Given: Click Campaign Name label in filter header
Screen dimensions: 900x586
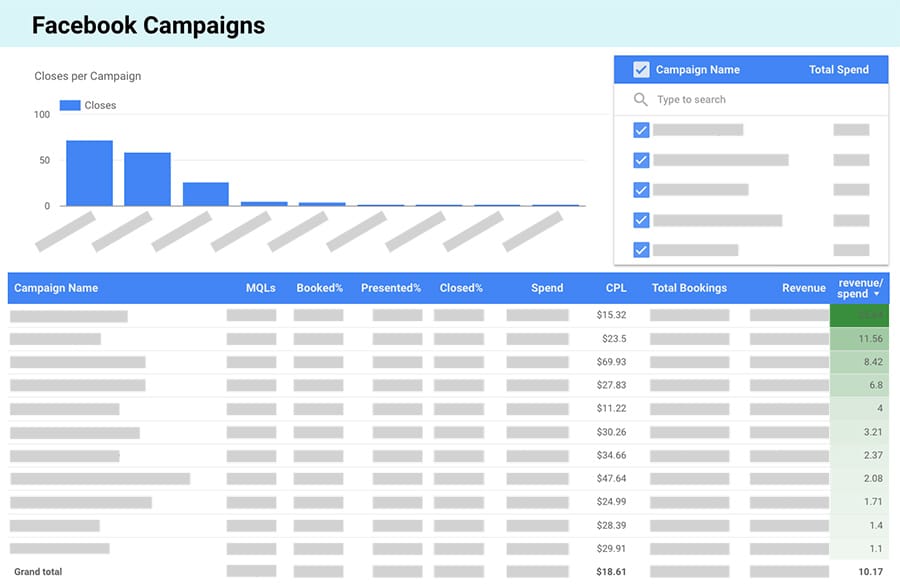Looking at the screenshot, I should click(697, 69).
